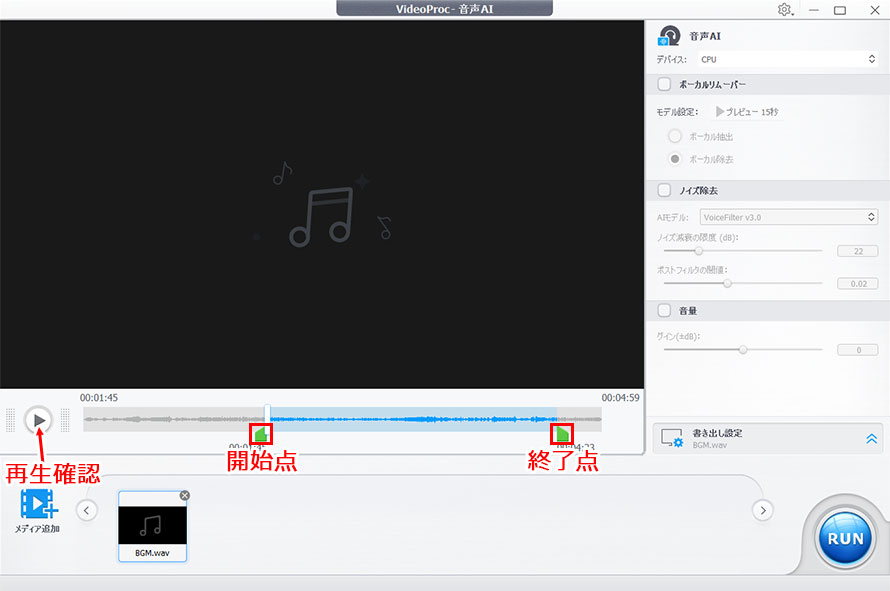Click the noise attenuation limit slider handle
Viewport: 890px width, 591px height.
coord(699,250)
